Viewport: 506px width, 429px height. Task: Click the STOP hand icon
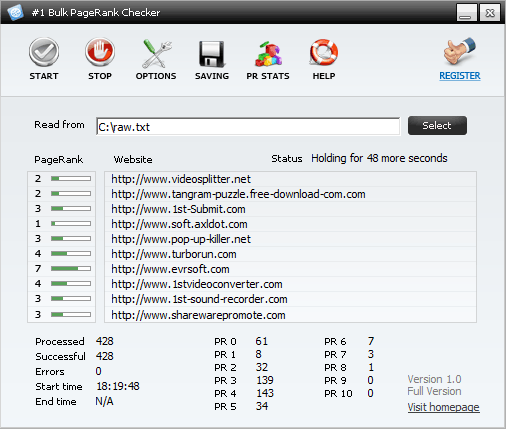pyautogui.click(x=100, y=52)
